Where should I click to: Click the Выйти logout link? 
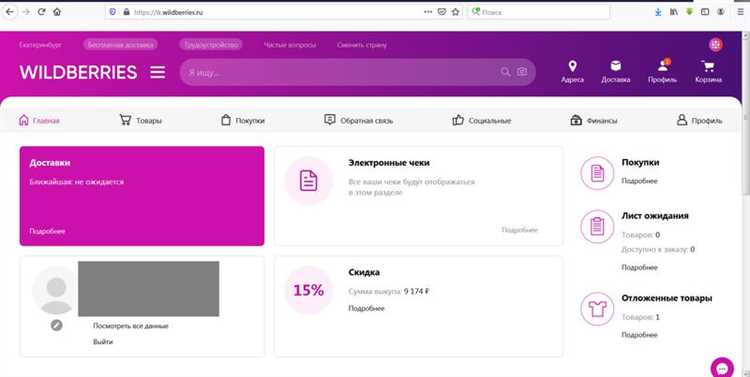(103, 342)
